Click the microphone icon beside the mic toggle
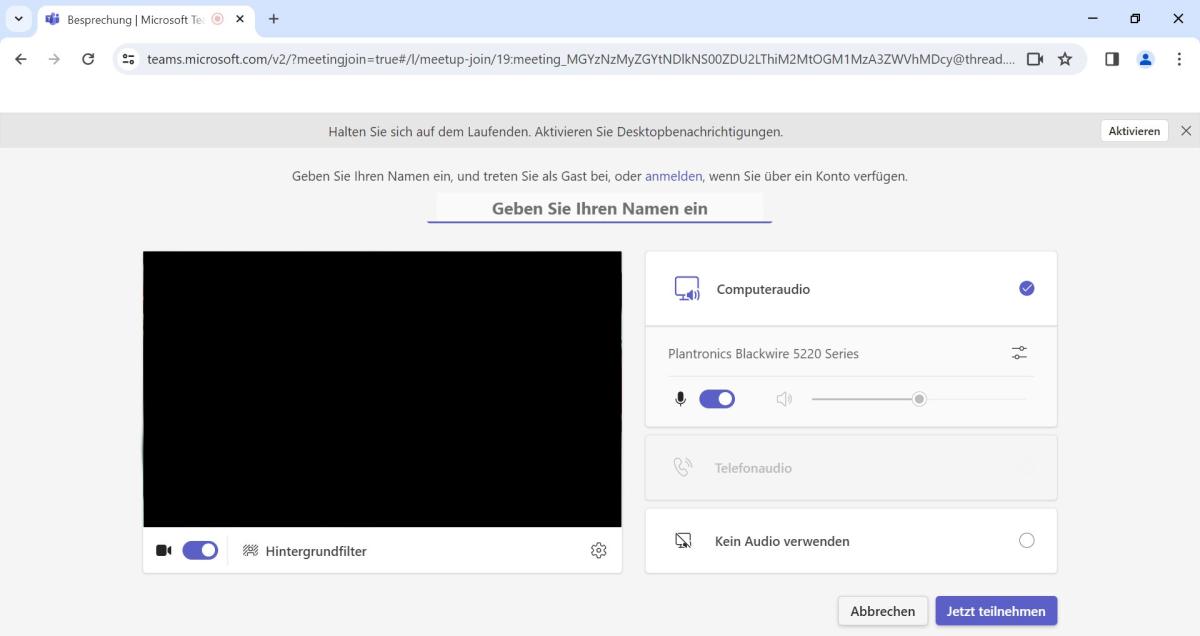 (x=680, y=398)
